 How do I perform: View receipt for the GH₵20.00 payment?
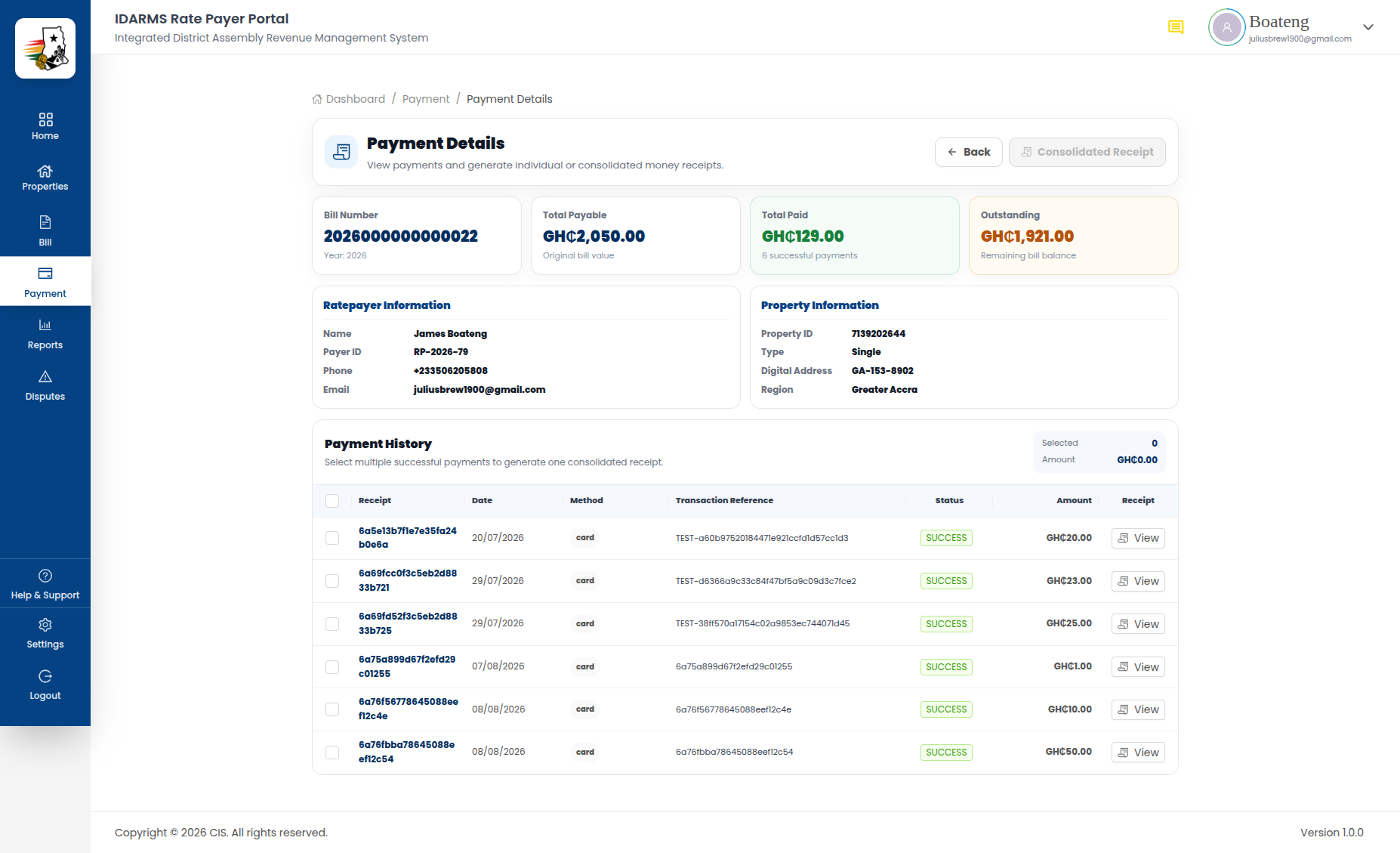[x=1138, y=538]
